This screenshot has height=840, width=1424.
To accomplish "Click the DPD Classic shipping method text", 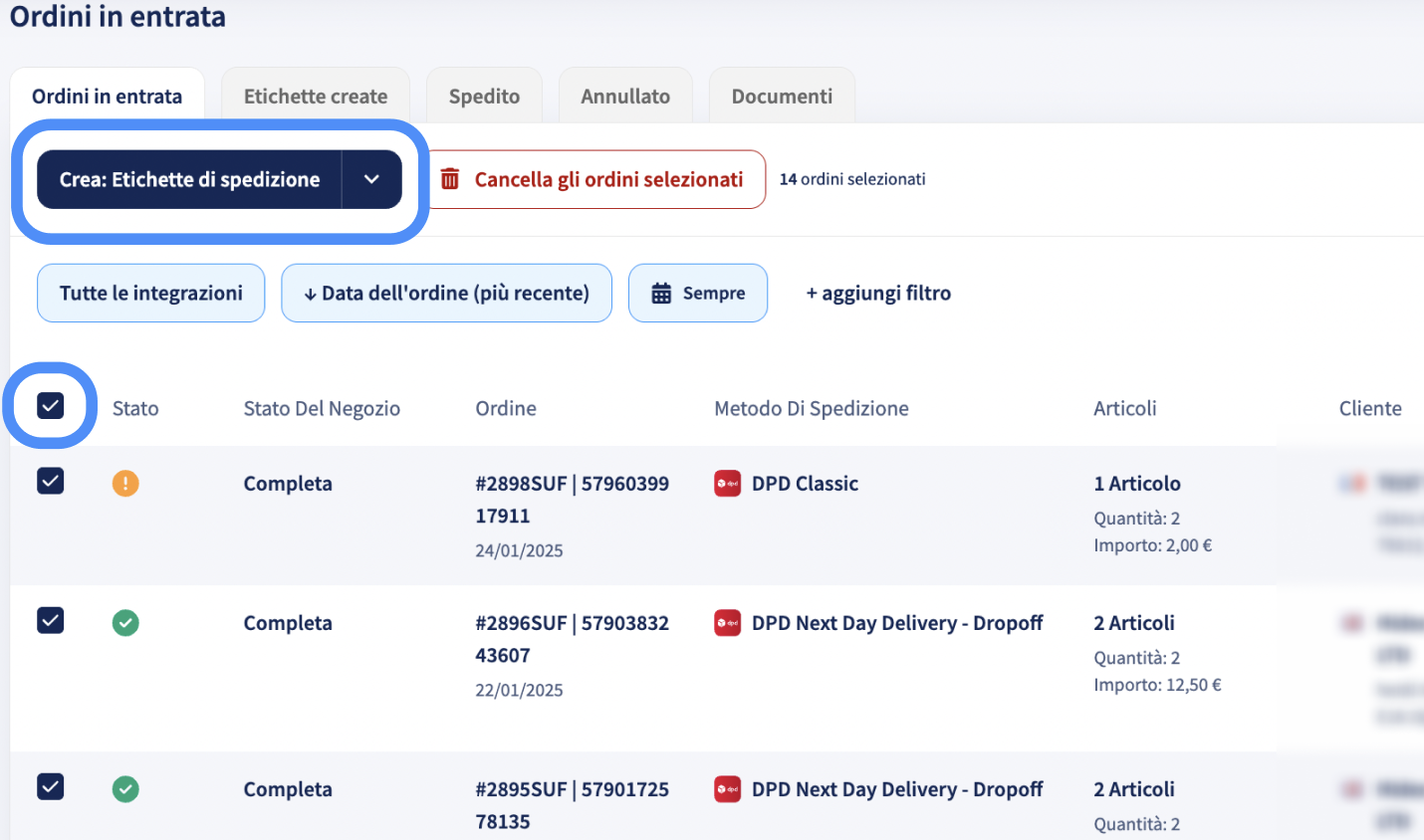I will pos(805,484).
